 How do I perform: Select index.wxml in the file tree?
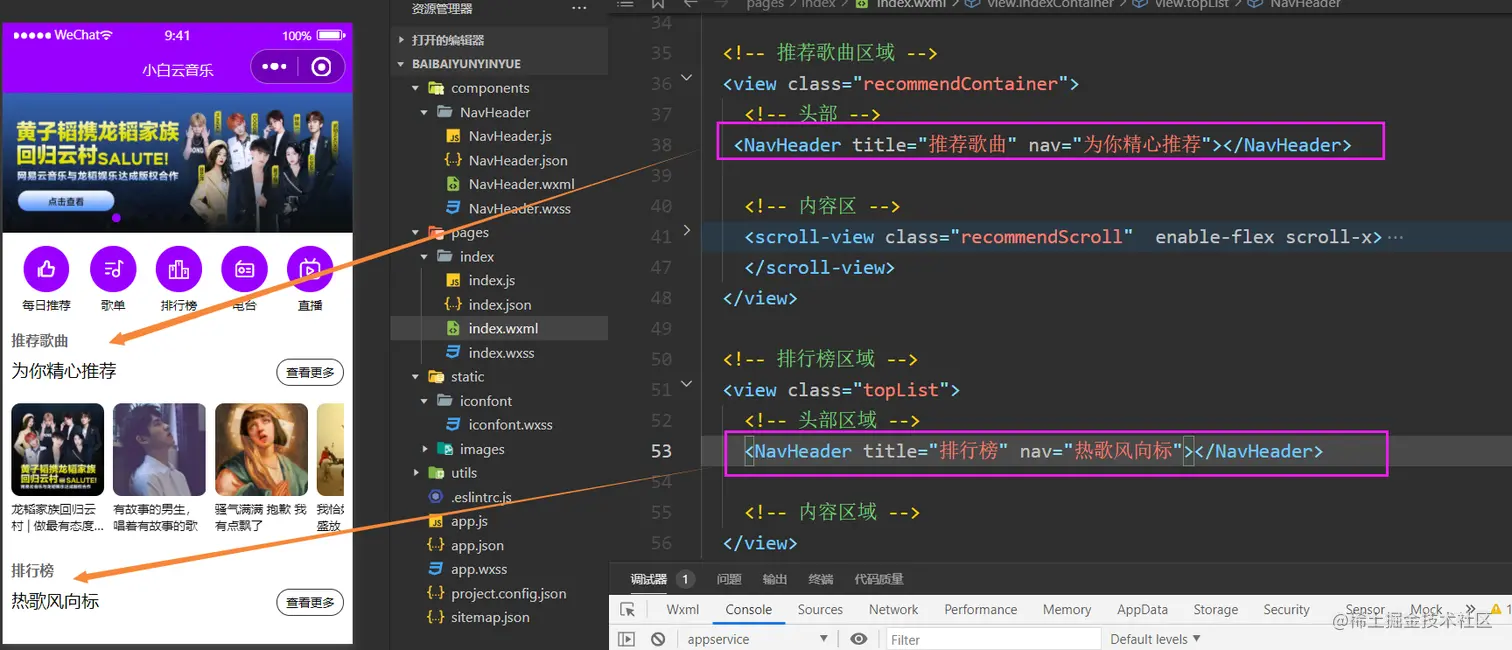499,328
